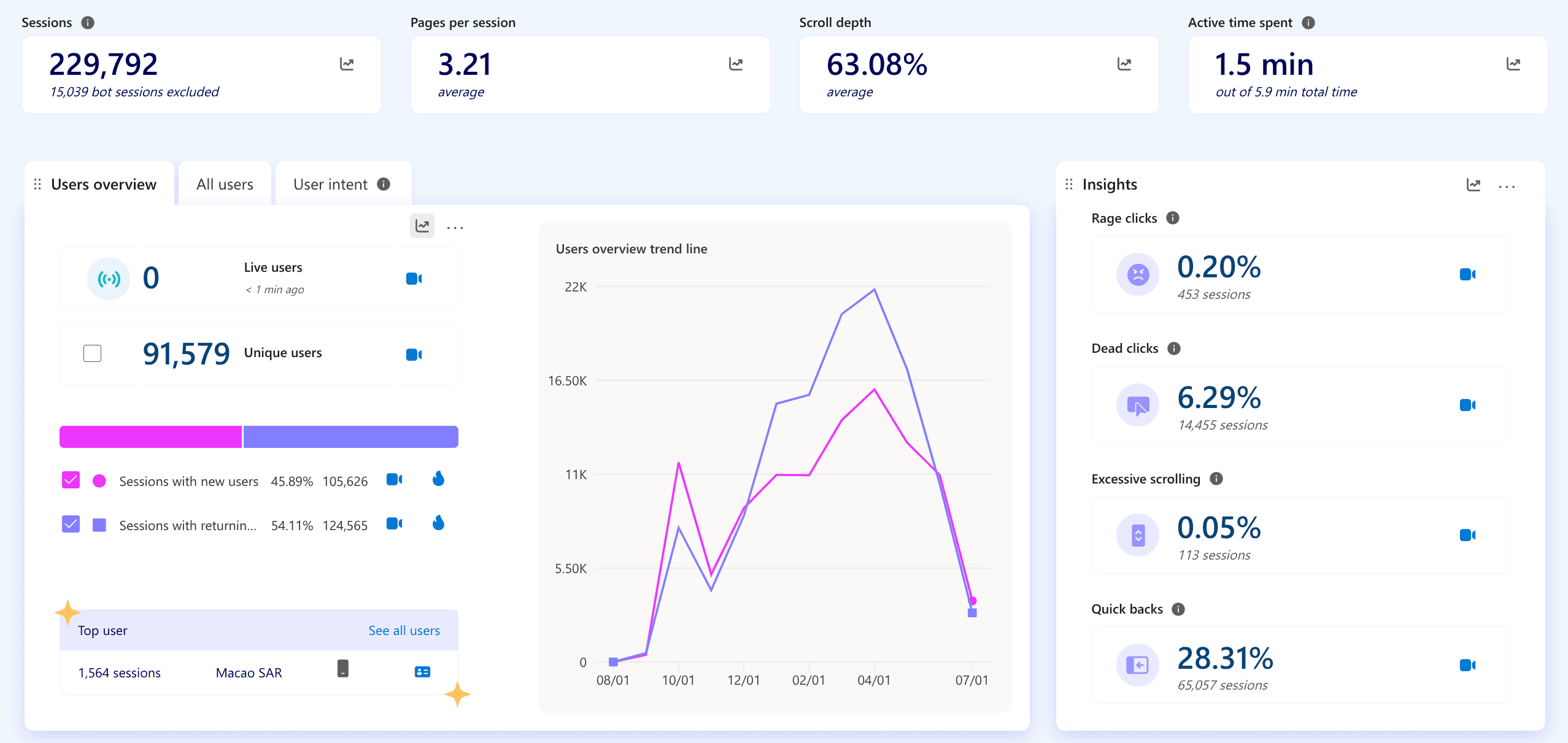The height and width of the screenshot is (743, 1568).
Task: Check the Unique users checkbox
Action: (92, 353)
